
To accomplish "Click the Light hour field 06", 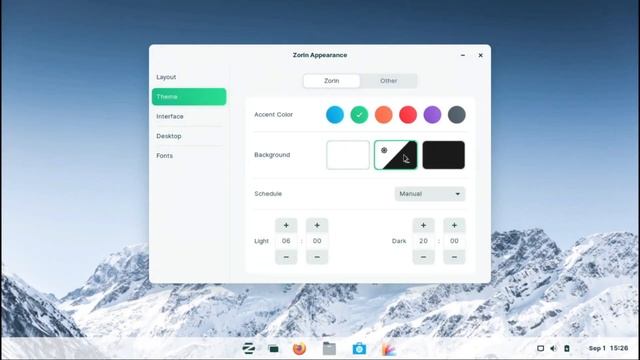I will (286, 241).
